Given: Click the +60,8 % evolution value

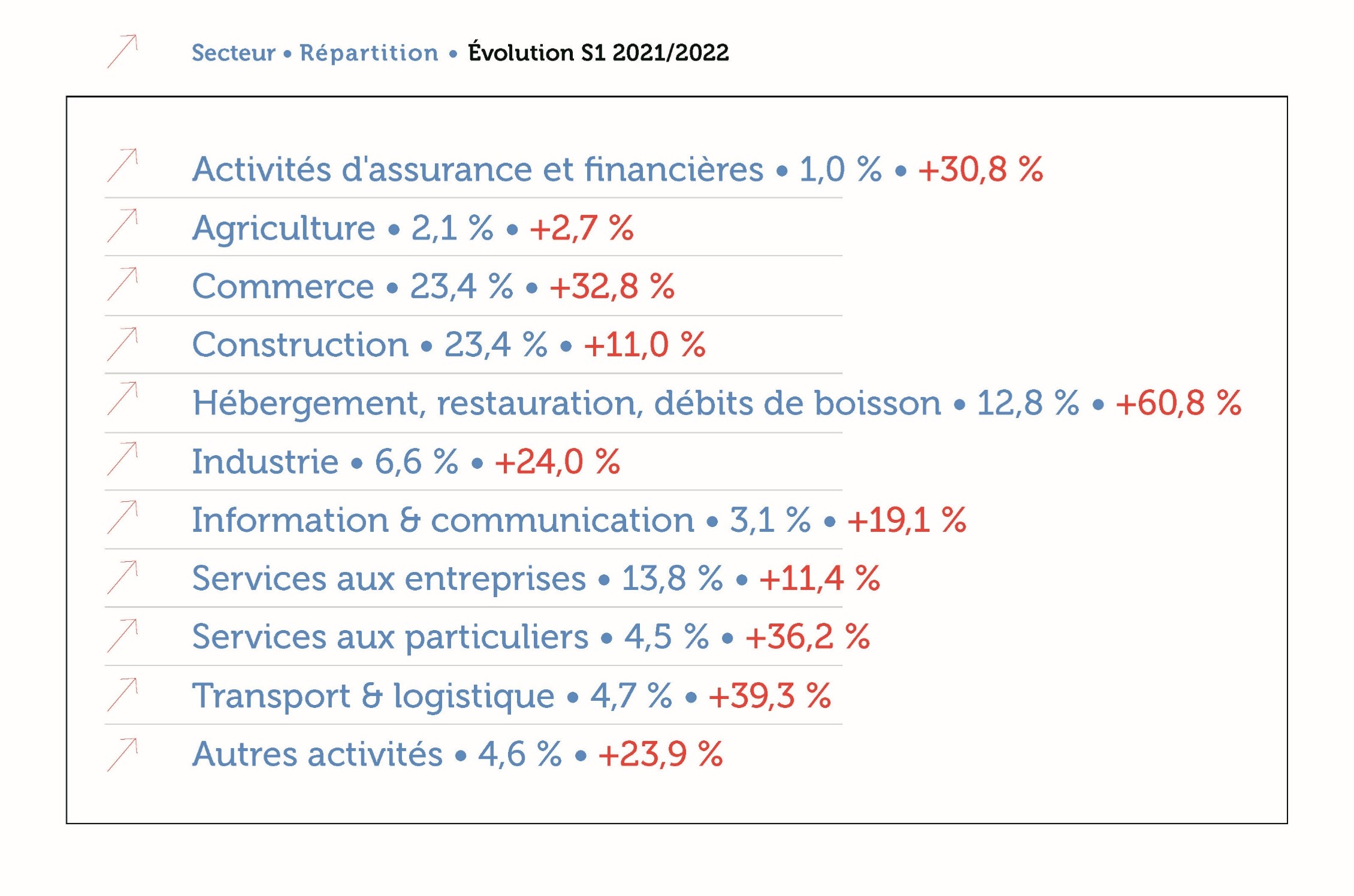Looking at the screenshot, I should click(1178, 403).
